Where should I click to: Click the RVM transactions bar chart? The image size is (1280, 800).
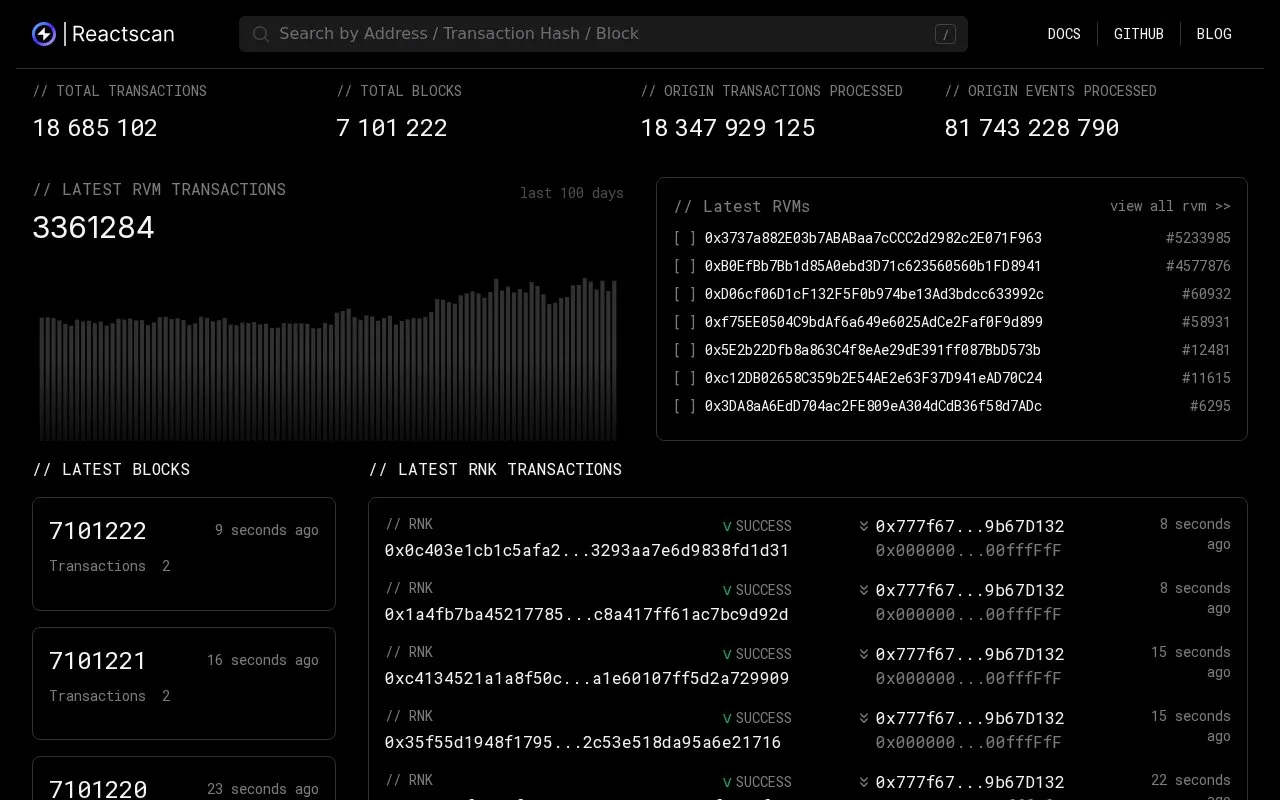point(328,360)
